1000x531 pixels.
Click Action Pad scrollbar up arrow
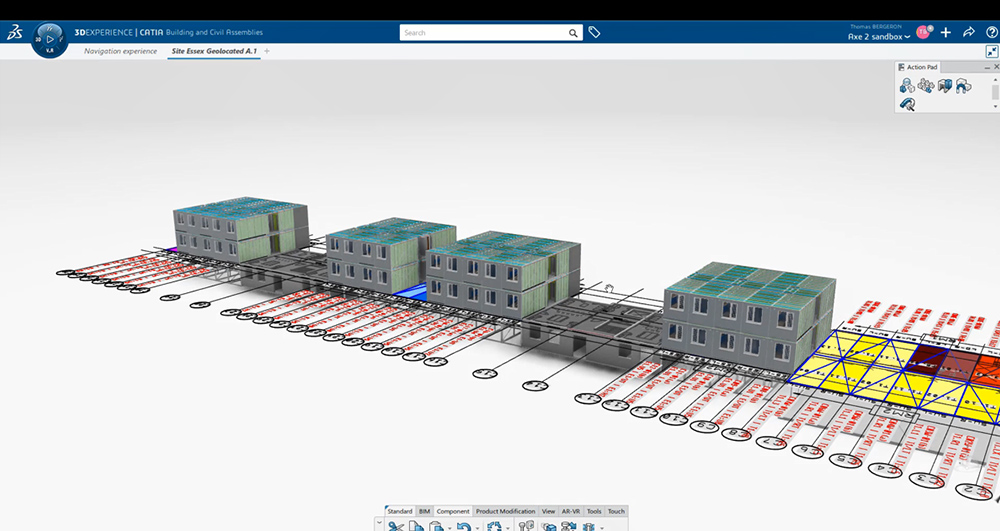pyautogui.click(x=996, y=79)
